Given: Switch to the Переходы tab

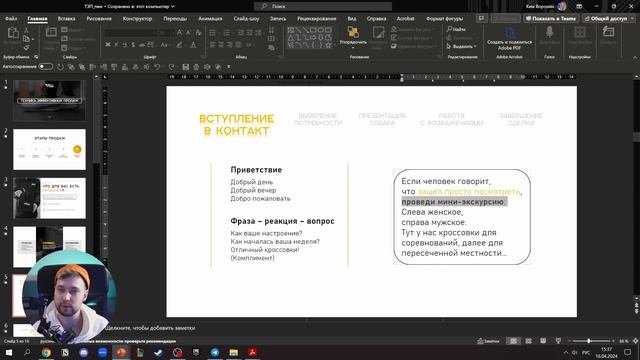Looking at the screenshot, I should coord(175,19).
